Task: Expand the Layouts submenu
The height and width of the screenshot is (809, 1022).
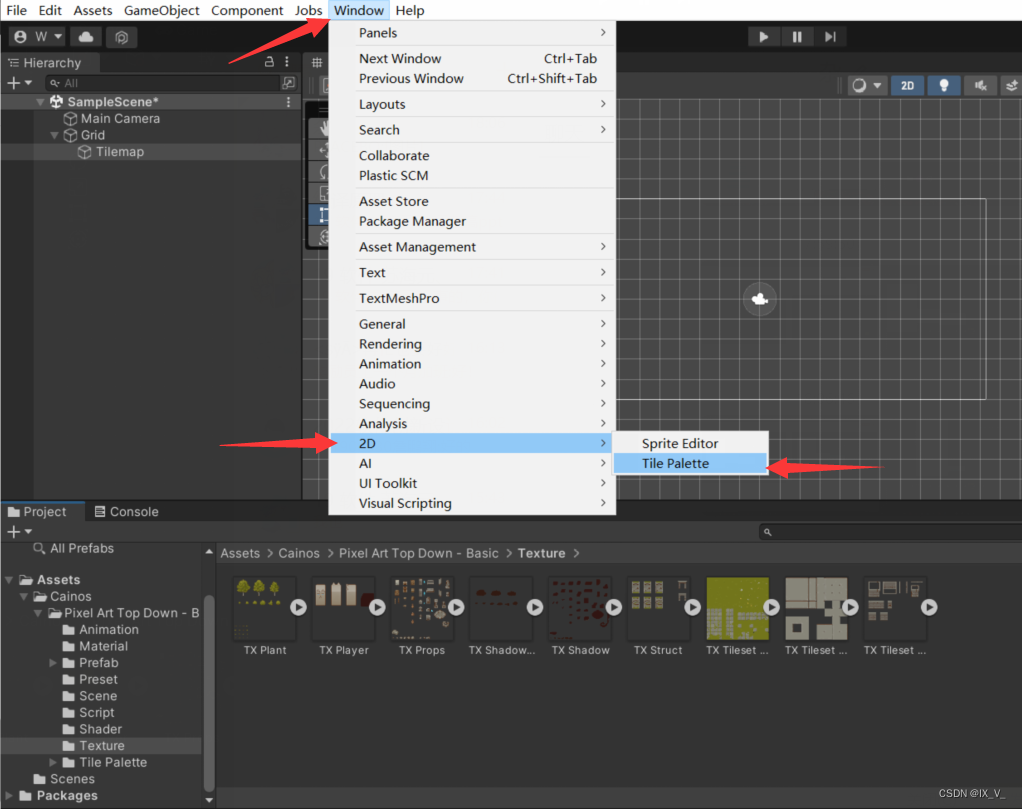Action: (x=473, y=104)
